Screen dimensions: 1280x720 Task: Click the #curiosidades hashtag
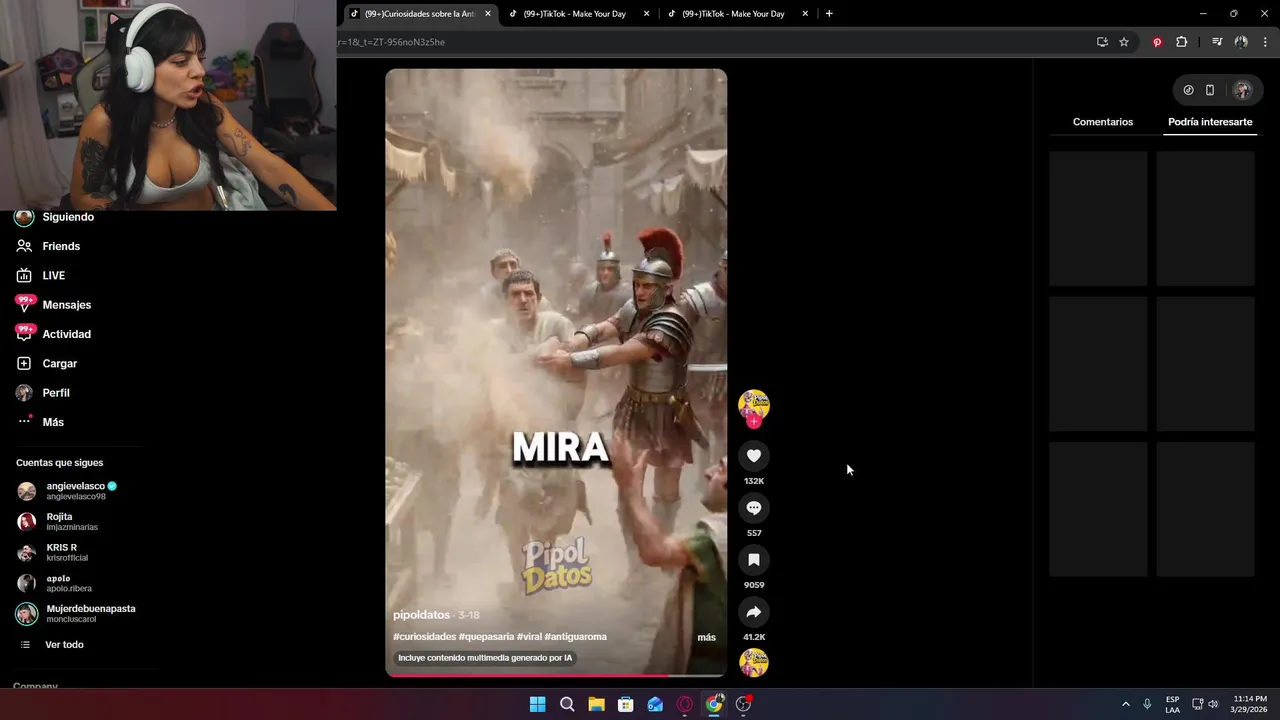click(424, 637)
